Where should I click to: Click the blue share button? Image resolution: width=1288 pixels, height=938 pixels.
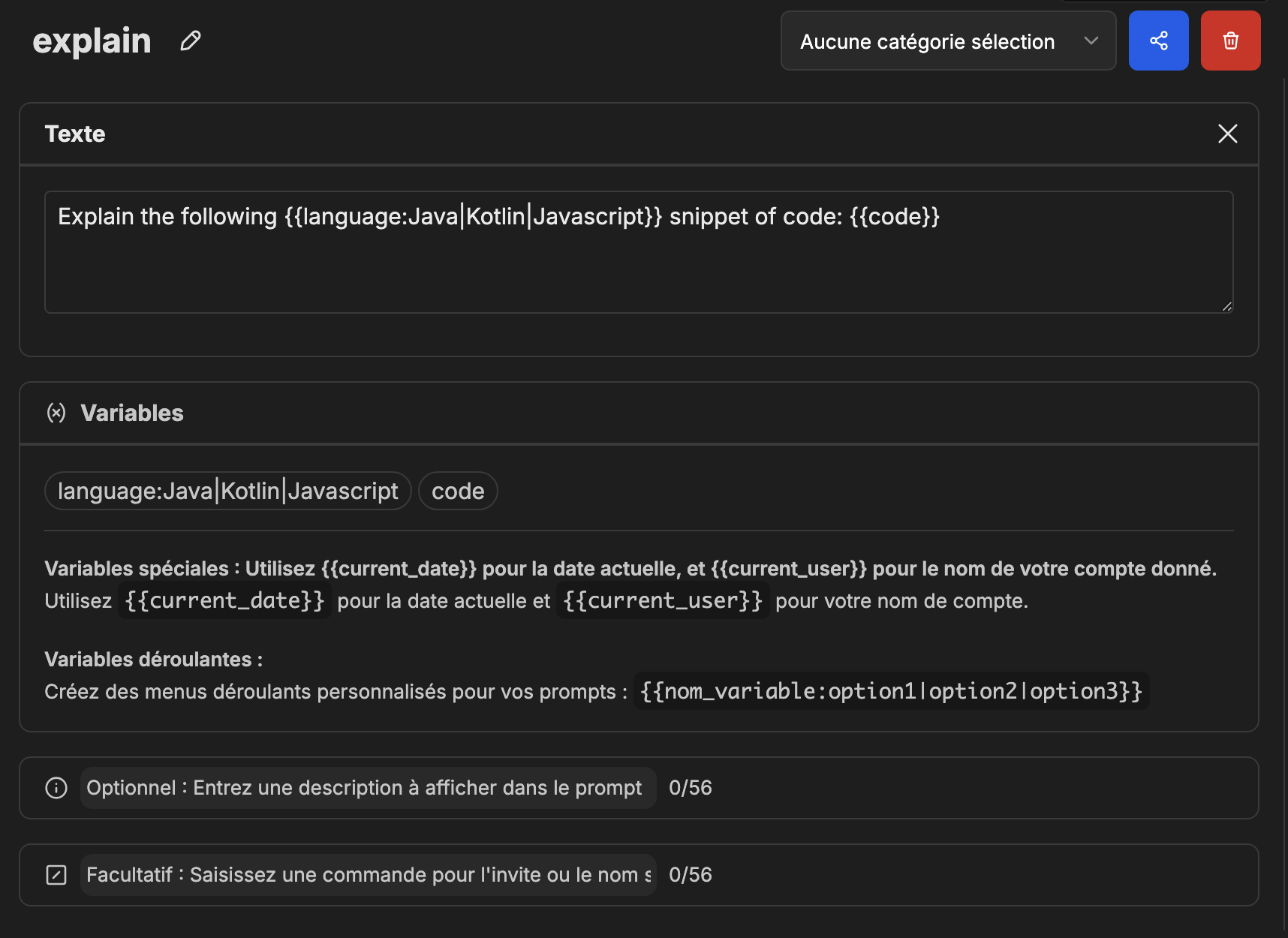[1158, 41]
